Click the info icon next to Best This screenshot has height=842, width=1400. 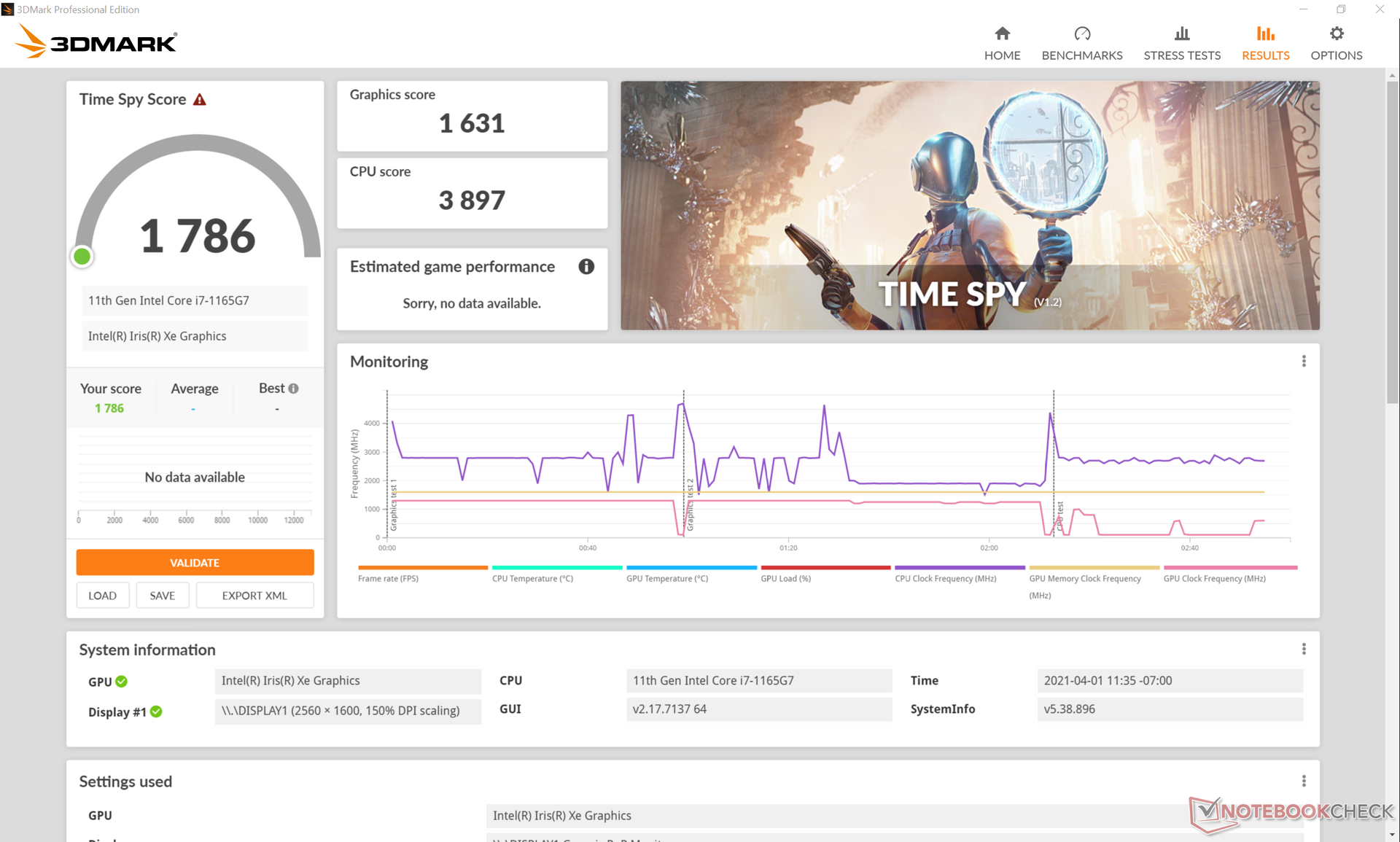click(294, 389)
